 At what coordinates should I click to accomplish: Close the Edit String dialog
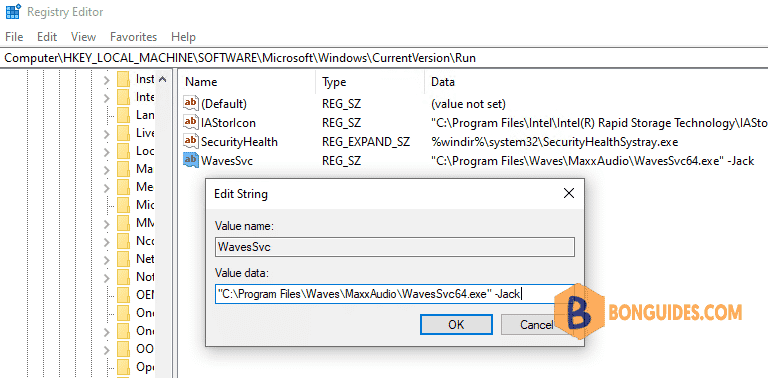[569, 193]
